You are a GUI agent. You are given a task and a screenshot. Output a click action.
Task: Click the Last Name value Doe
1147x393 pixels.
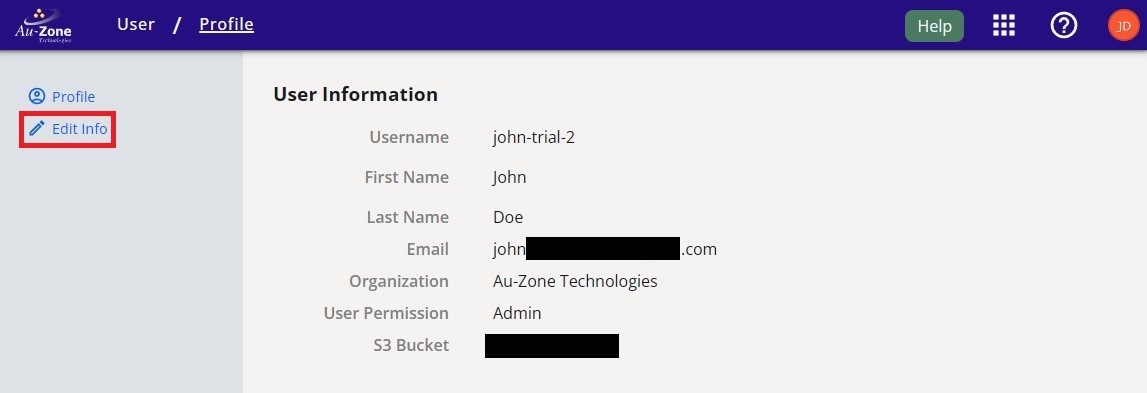508,217
